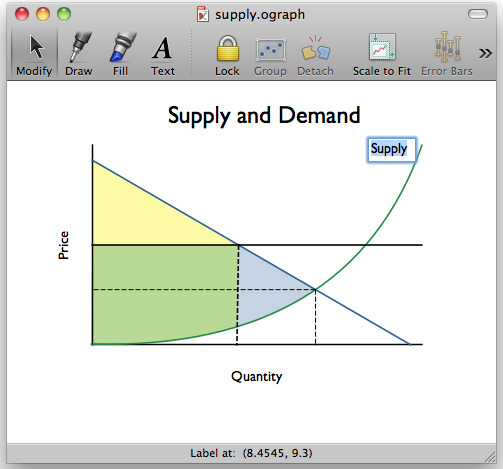Click the Error Bars toolbar icon
The width and height of the screenshot is (503, 469).
[x=447, y=47]
